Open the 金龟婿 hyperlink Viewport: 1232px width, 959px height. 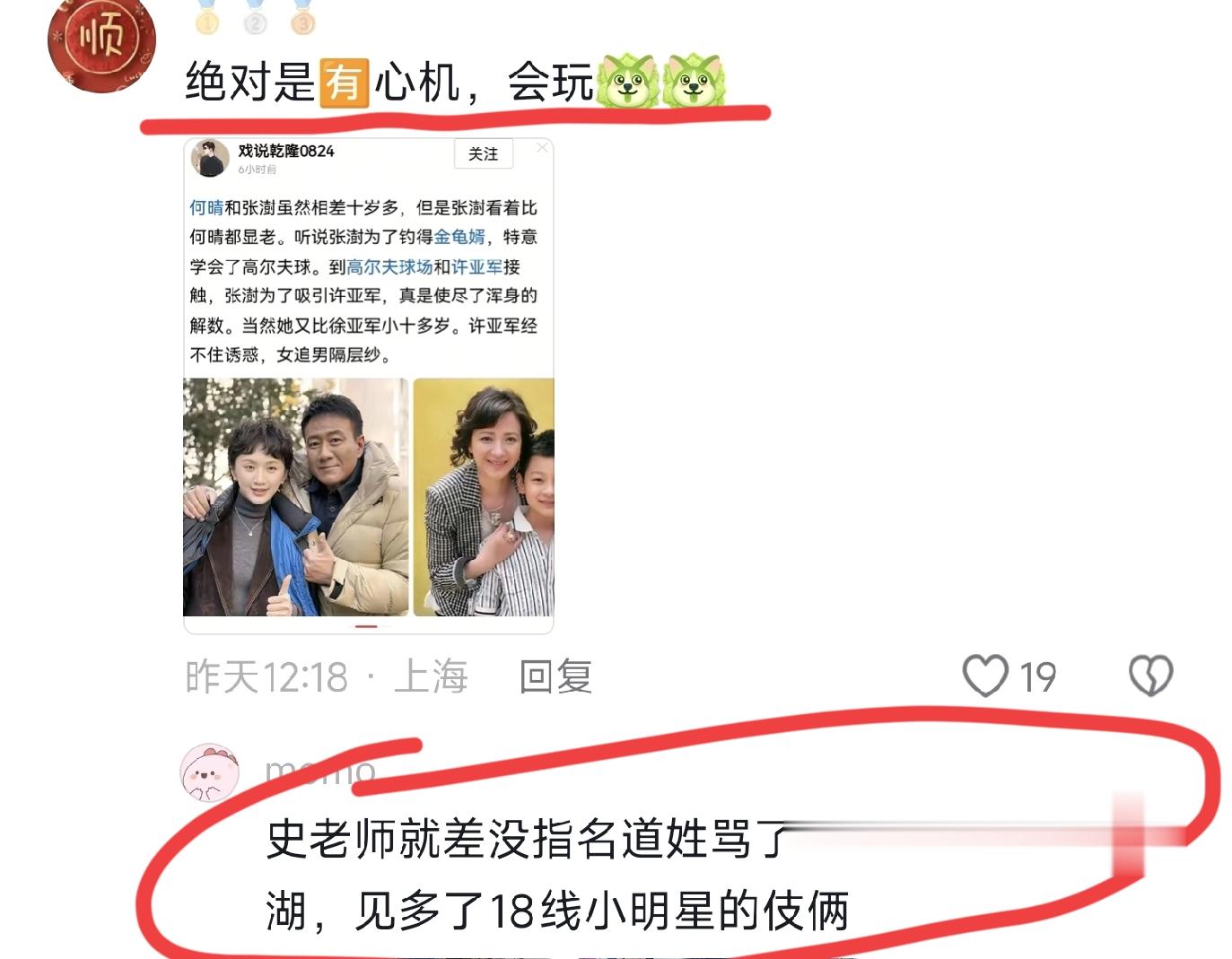pos(459,237)
